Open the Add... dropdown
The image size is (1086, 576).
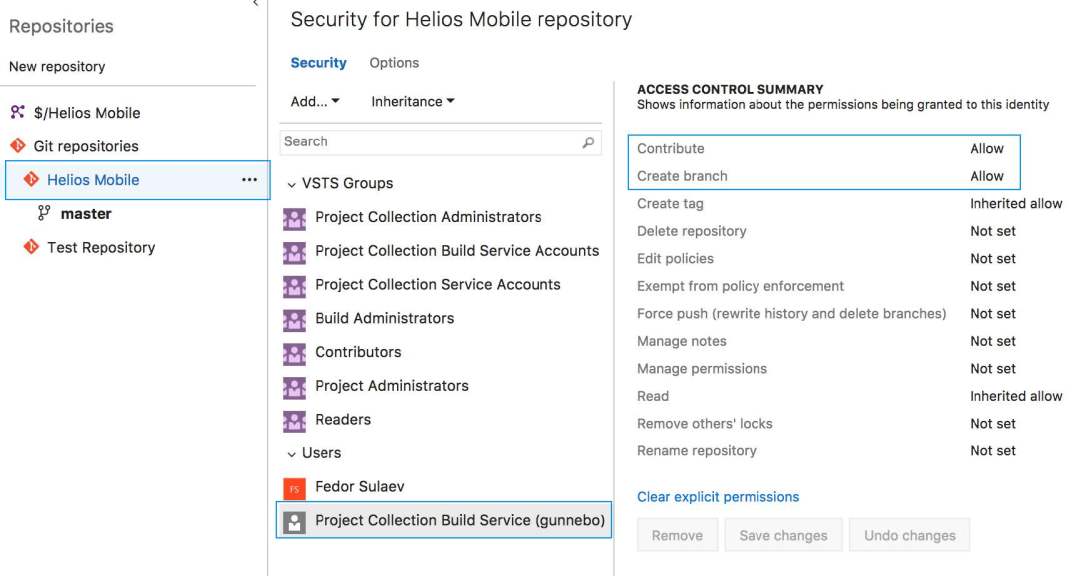[315, 101]
